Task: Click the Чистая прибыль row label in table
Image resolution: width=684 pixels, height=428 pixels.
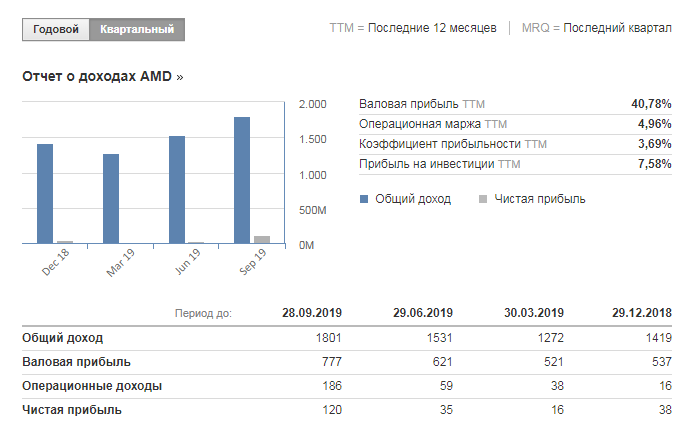Action: (72, 410)
